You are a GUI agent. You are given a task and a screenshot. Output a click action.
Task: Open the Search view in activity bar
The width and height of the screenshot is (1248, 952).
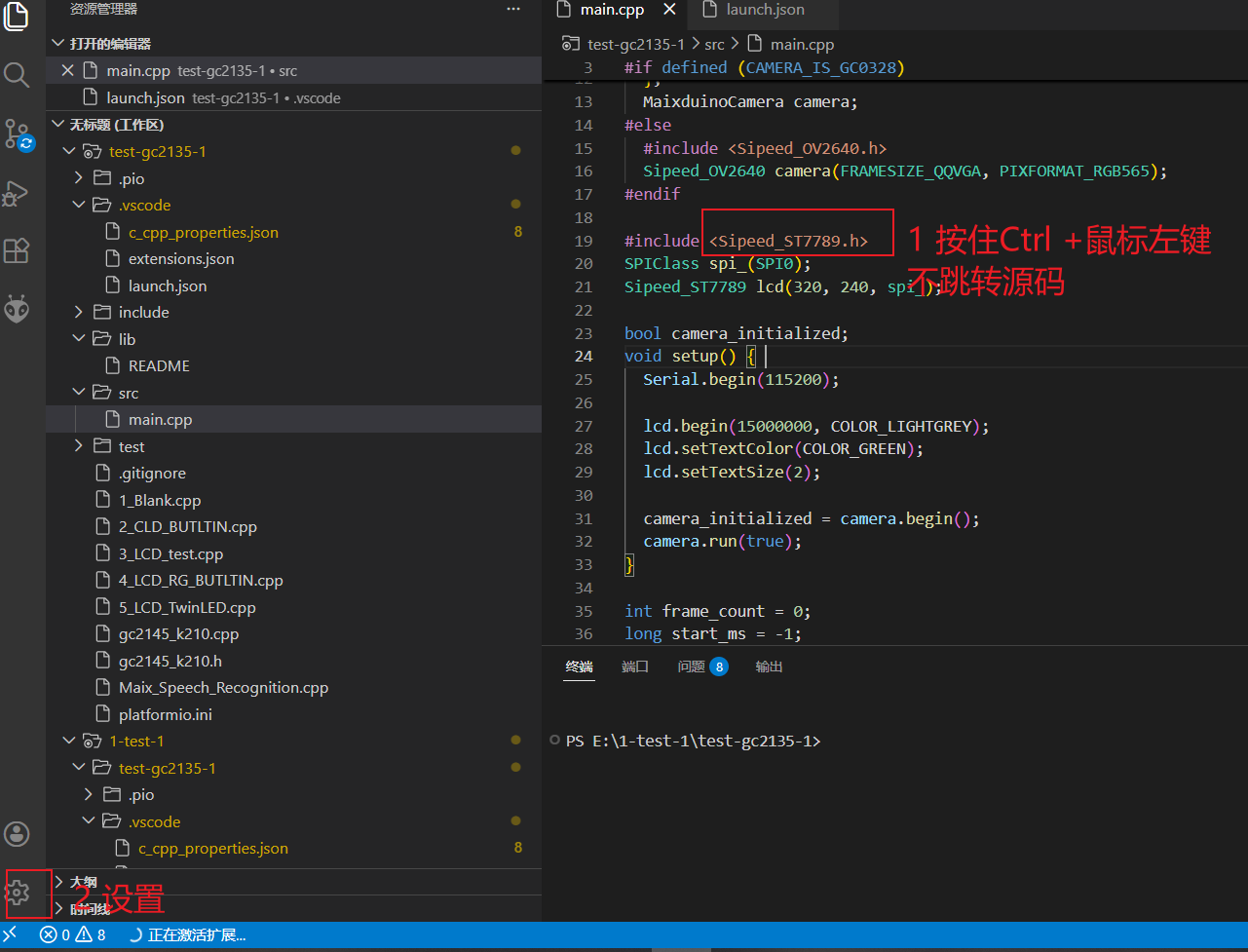tap(17, 74)
